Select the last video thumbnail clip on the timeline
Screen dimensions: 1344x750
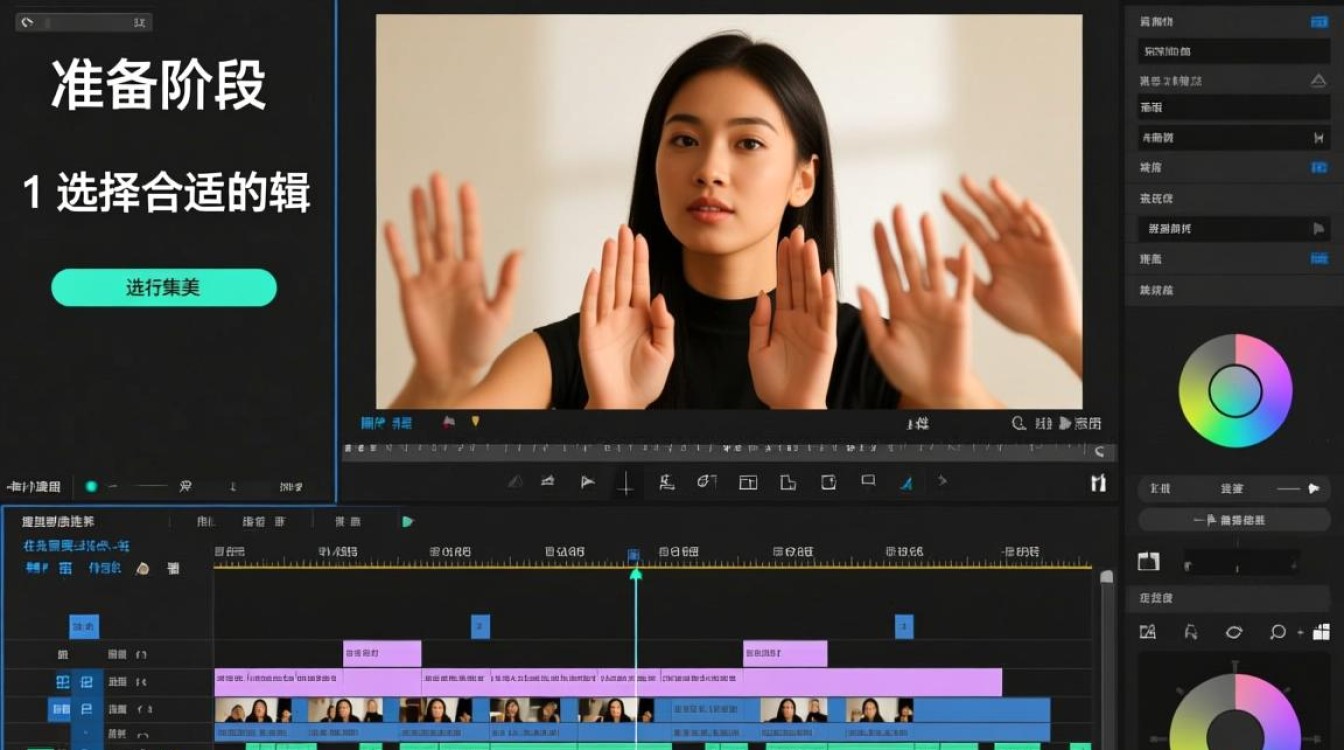[x=879, y=710]
